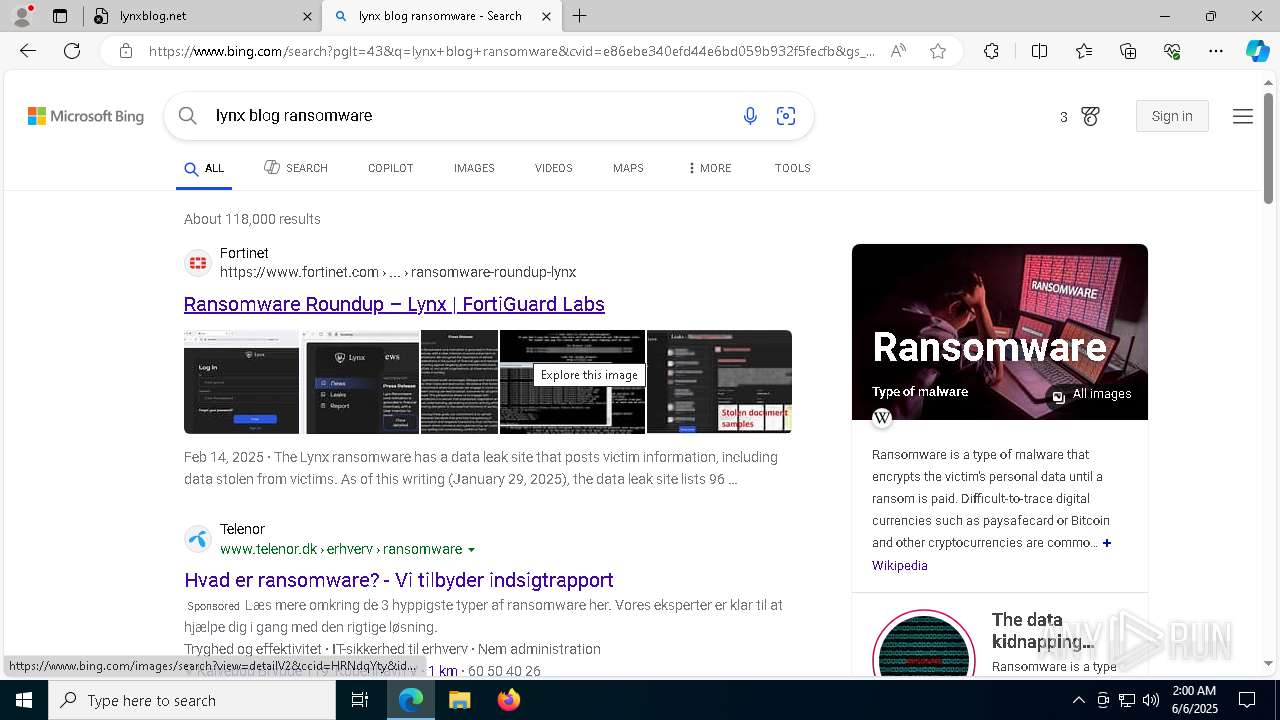1280x720 pixels.
Task: Expand the MORE dropdown
Action: 710,168
